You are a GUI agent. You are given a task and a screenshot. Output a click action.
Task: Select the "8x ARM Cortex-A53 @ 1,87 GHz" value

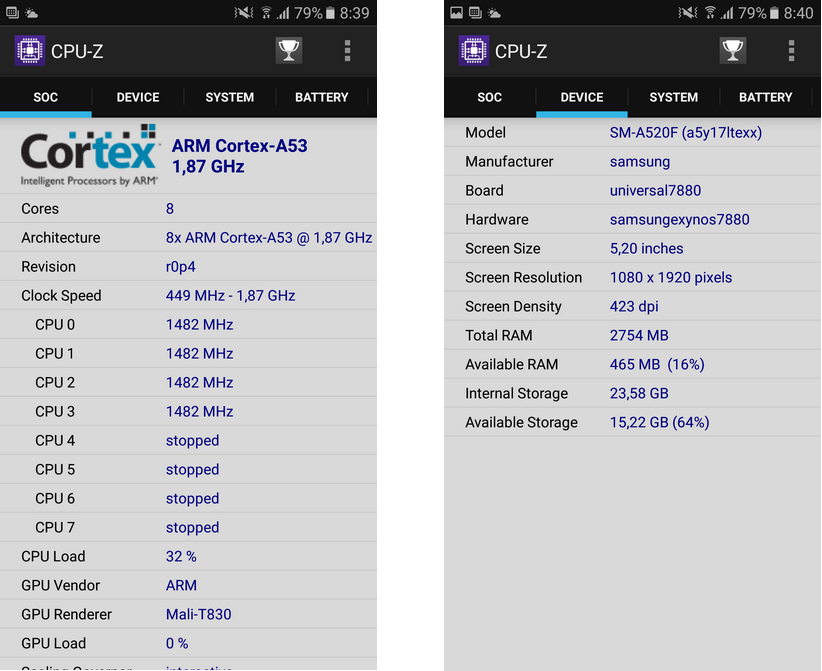tap(269, 237)
